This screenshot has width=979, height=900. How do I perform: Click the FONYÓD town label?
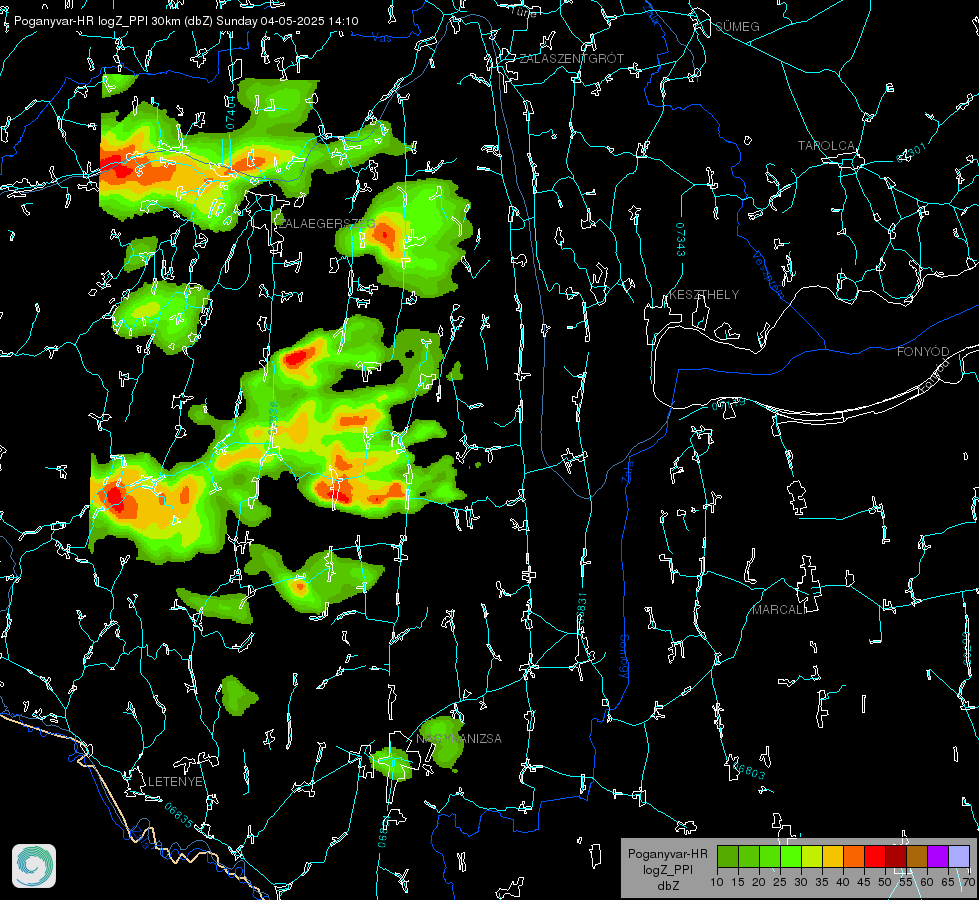pos(923,352)
